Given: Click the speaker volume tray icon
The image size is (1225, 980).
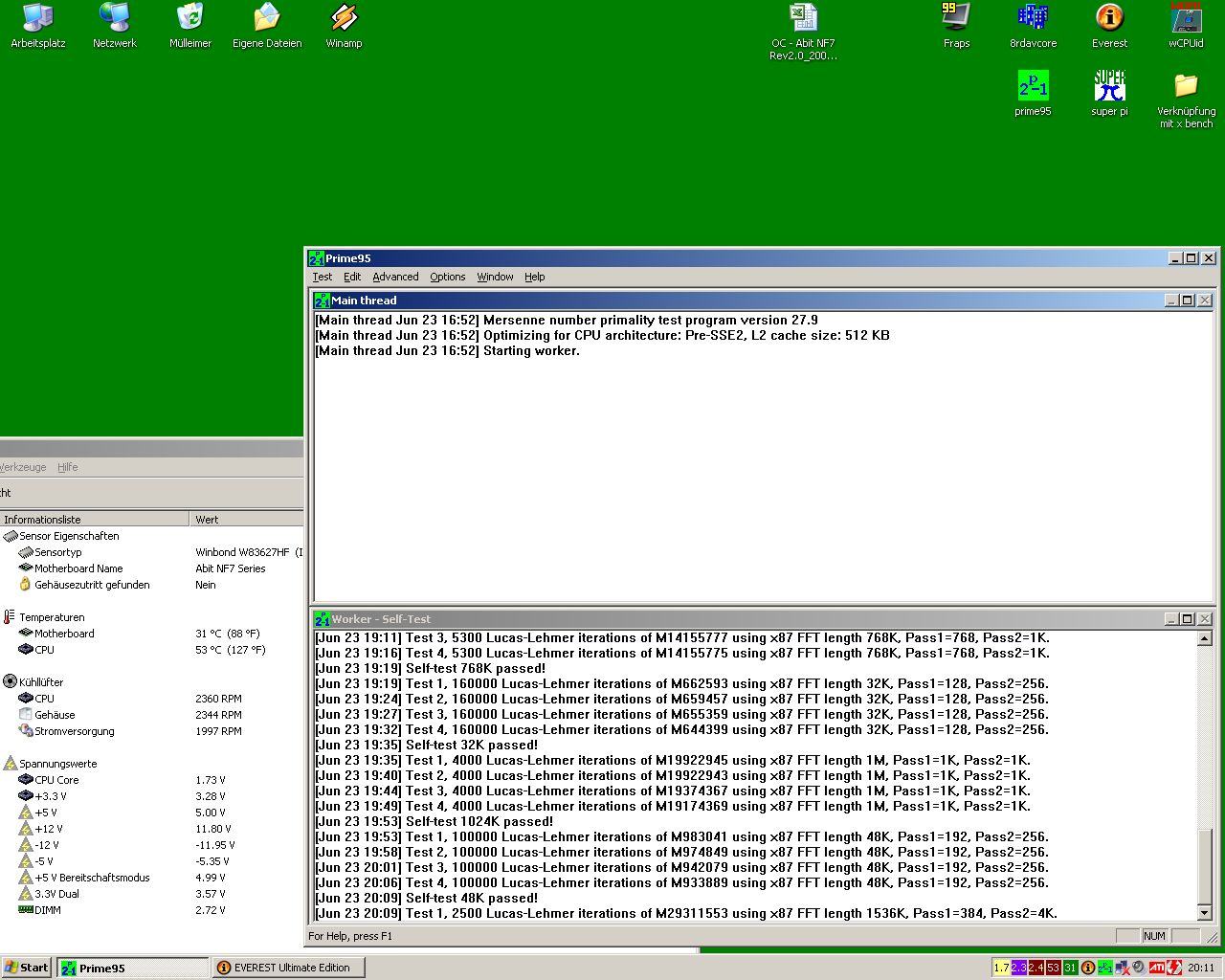Looking at the screenshot, I should [1139, 968].
